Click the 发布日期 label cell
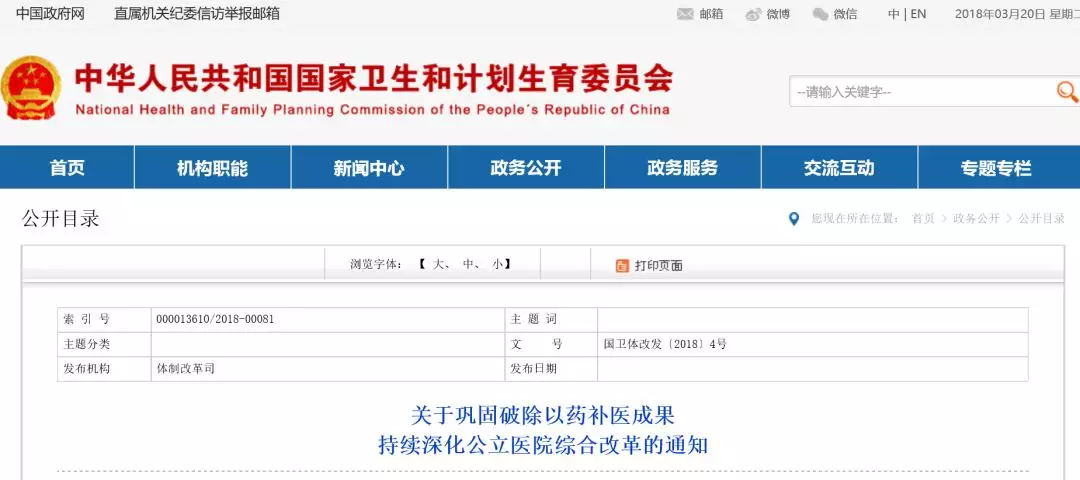 tap(551, 369)
